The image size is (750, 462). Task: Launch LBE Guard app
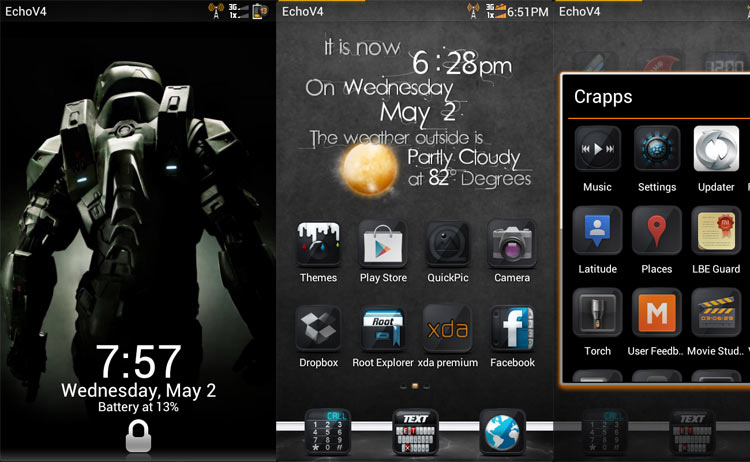pyautogui.click(x=716, y=231)
